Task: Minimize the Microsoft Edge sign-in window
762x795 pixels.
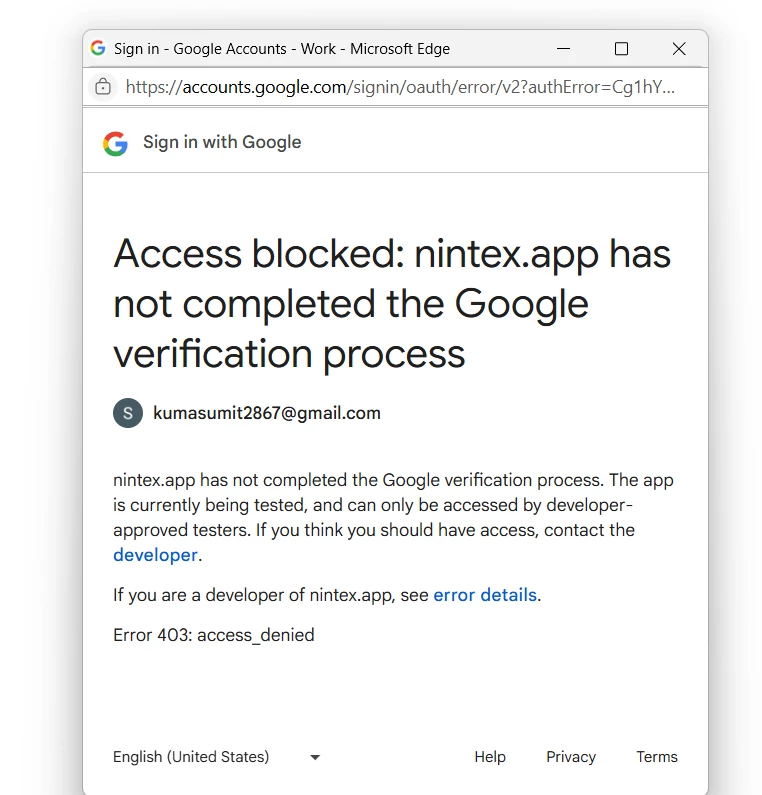Action: tap(563, 49)
